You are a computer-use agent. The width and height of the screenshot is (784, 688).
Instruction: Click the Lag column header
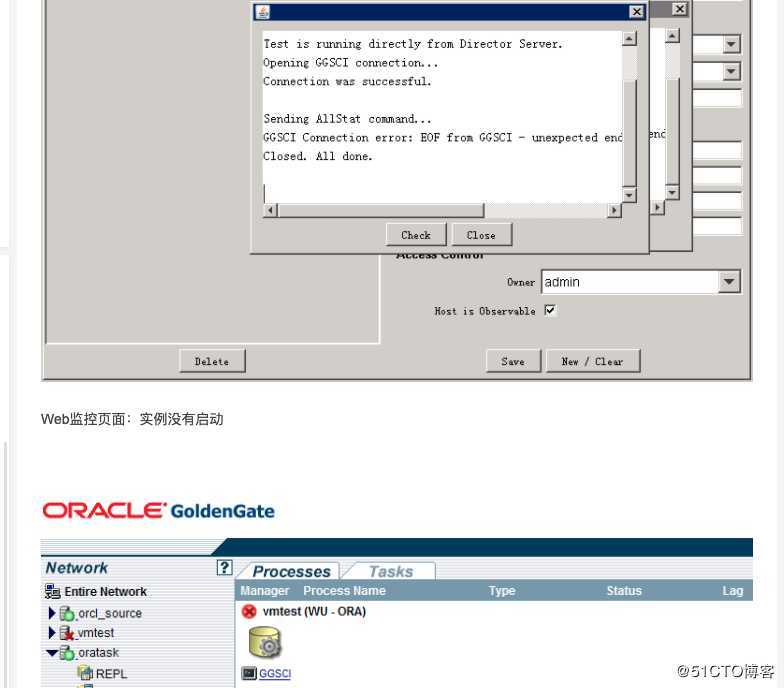click(732, 590)
